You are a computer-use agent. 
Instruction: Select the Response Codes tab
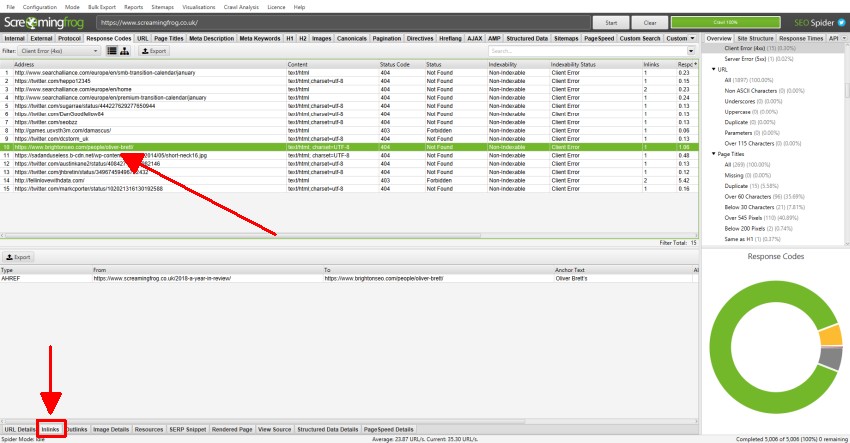point(108,38)
